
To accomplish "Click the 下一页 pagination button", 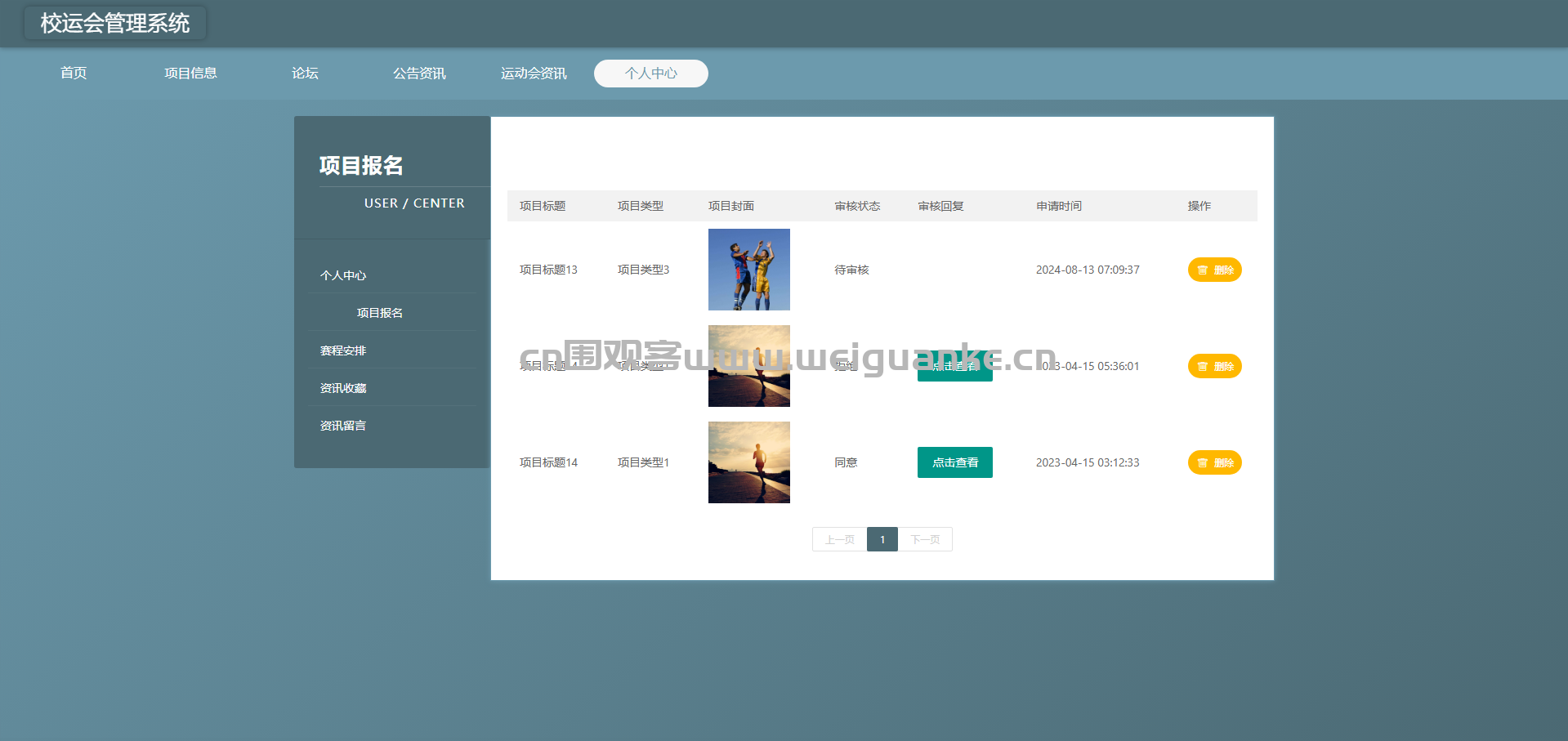I will pos(925,539).
